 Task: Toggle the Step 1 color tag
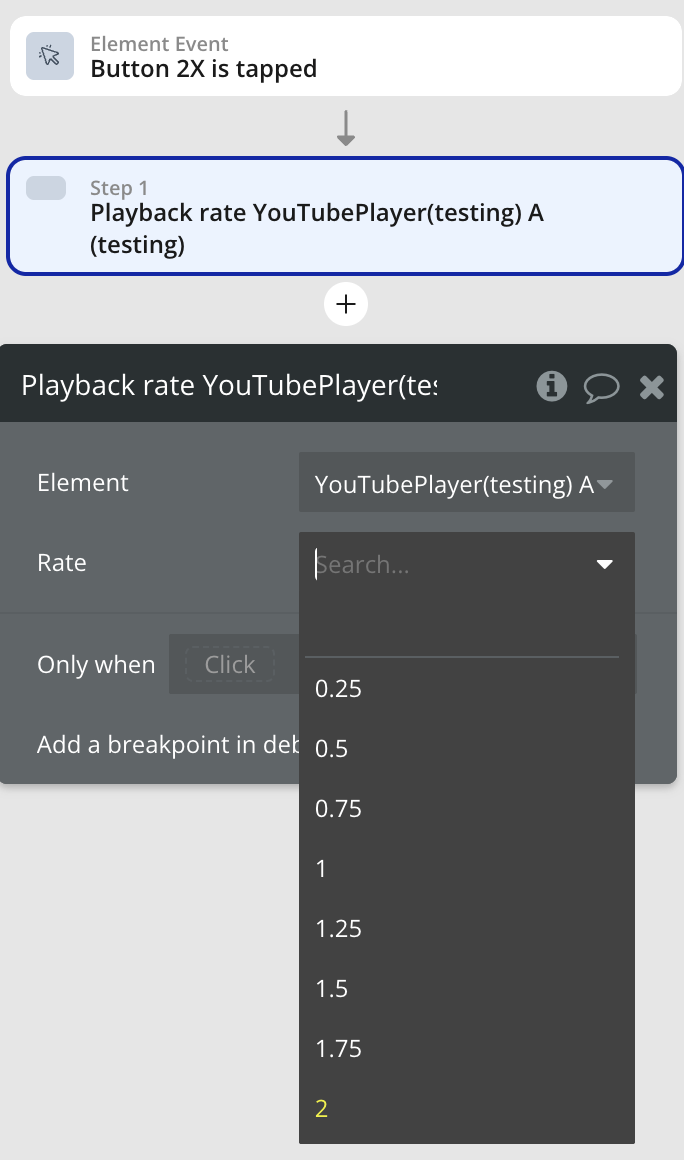(x=46, y=188)
